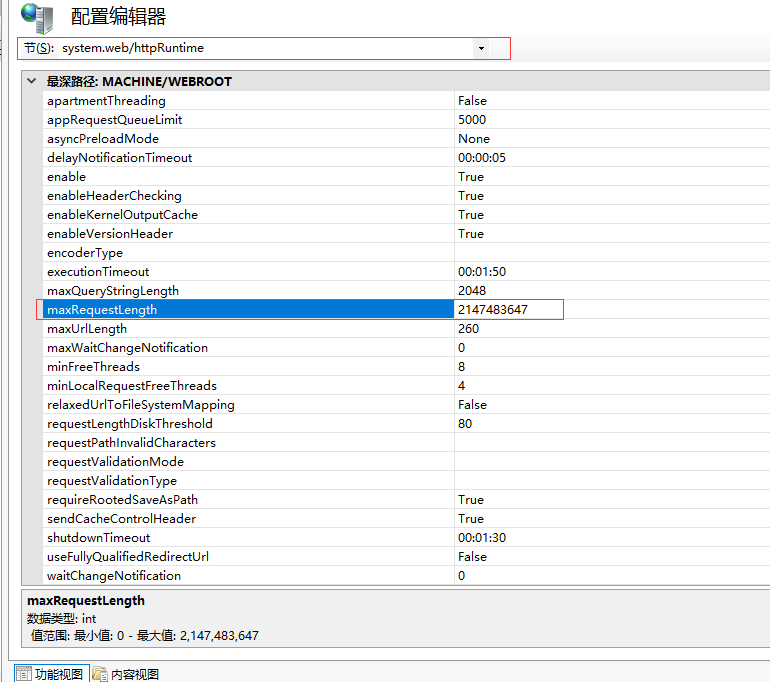Select the delayNotificationTimeout property
Viewport: 770px width, 682px height.
coord(119,158)
